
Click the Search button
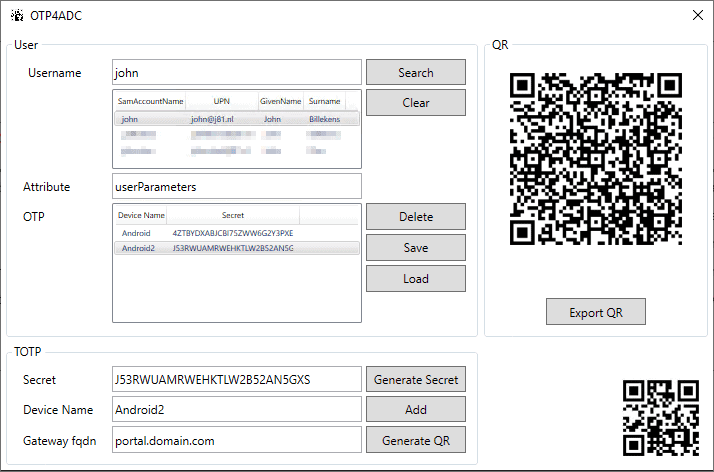click(416, 72)
